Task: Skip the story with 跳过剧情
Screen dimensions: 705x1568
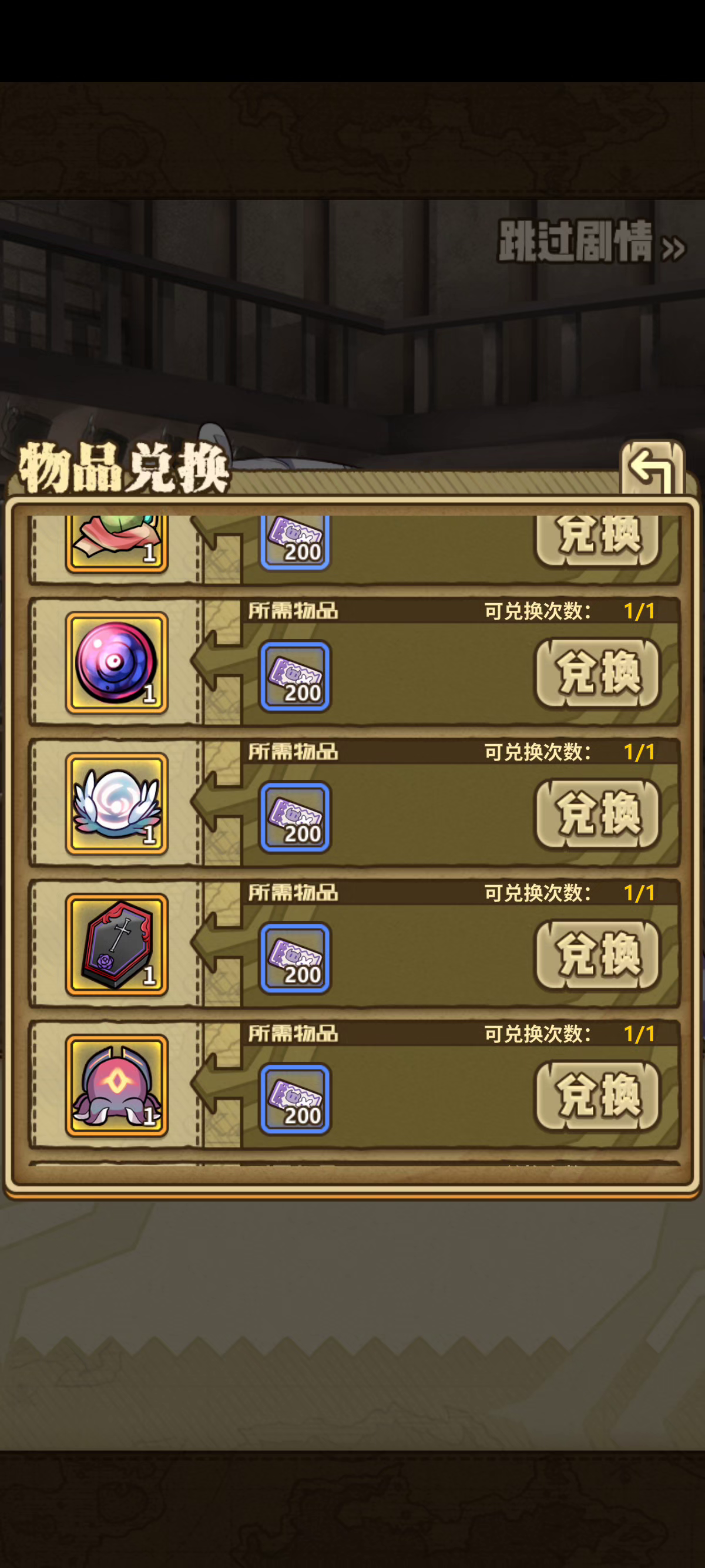Action: coord(592,241)
